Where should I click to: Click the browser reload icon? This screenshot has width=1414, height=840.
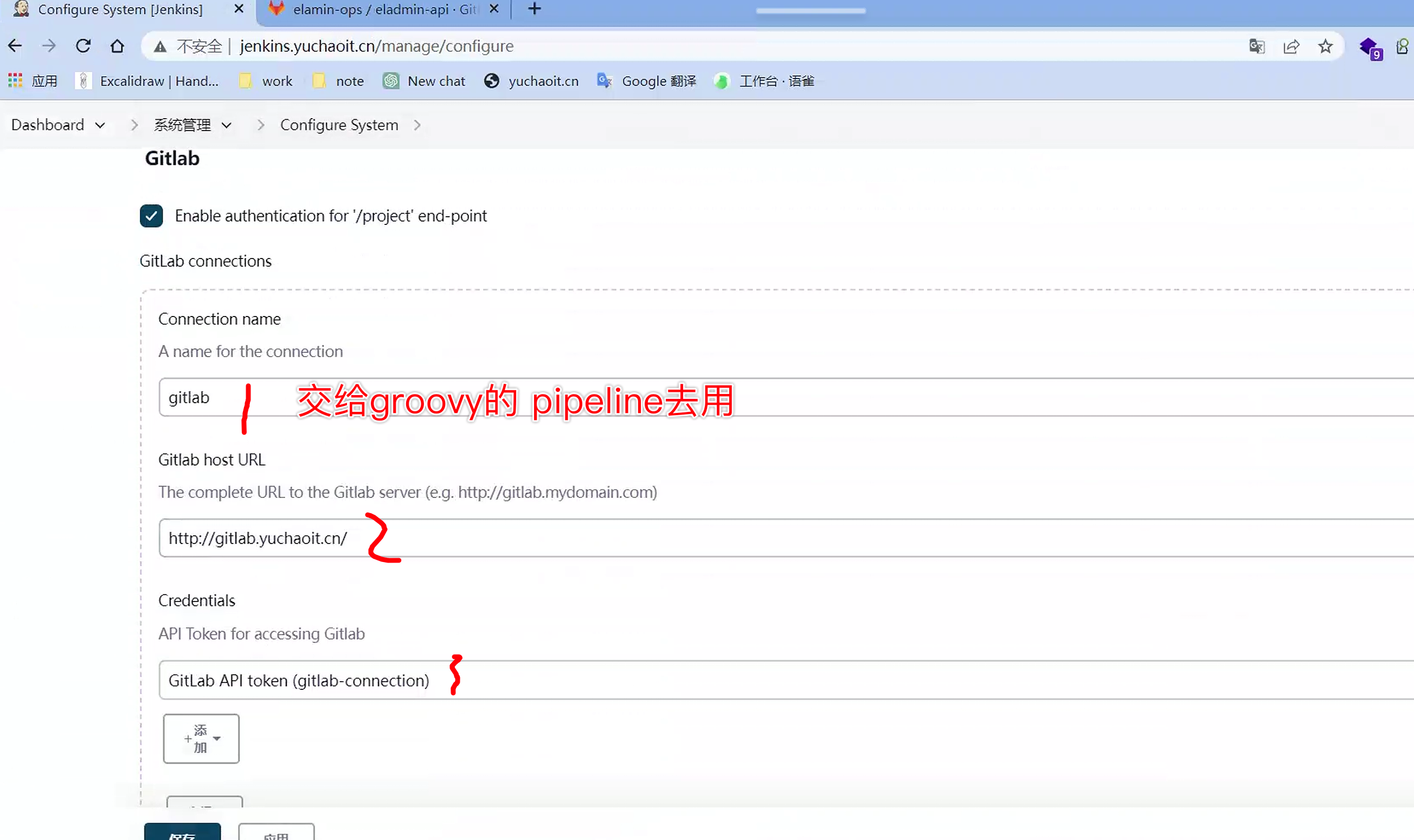pyautogui.click(x=83, y=46)
